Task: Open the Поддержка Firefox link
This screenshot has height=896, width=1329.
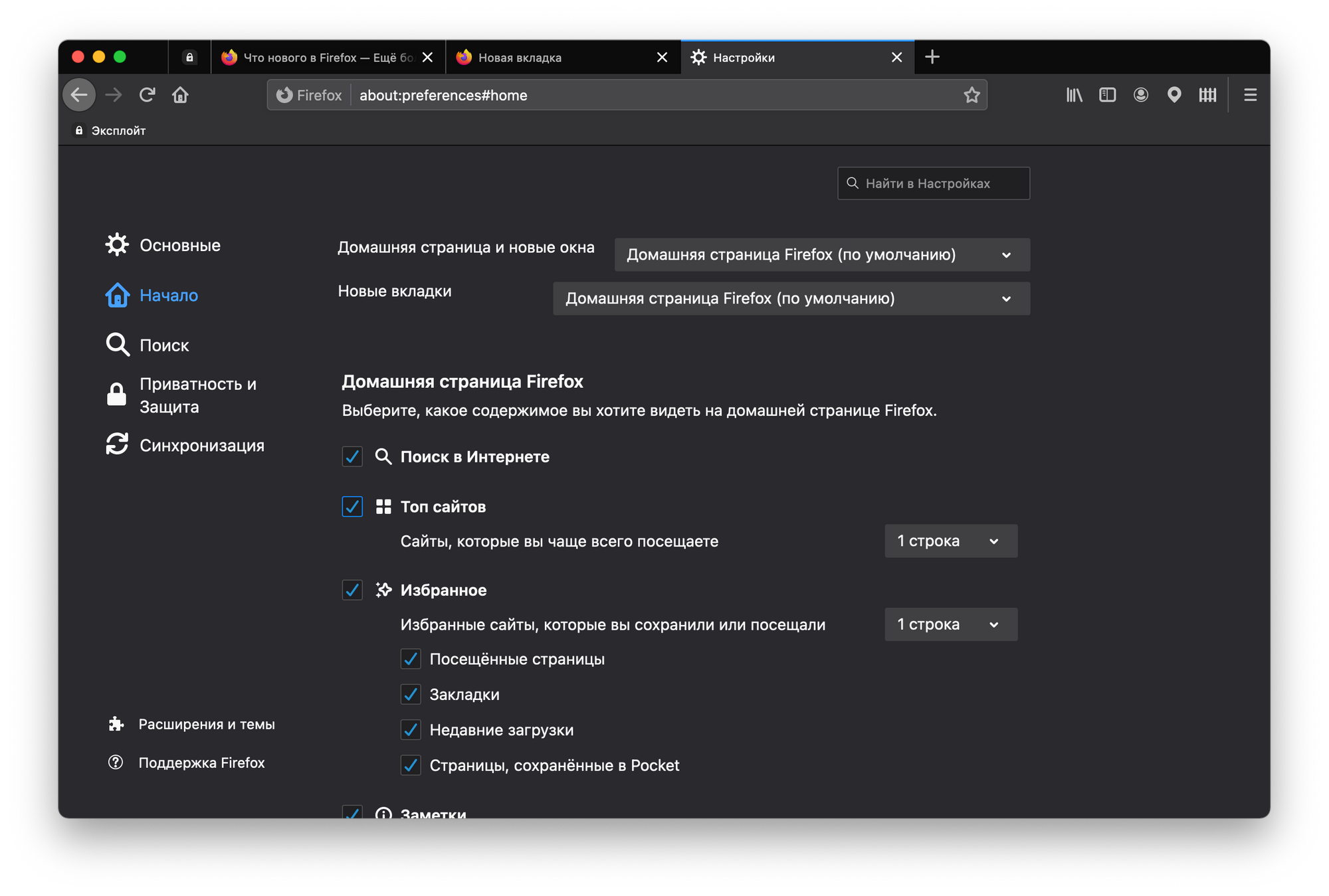Action: pyautogui.click(x=201, y=762)
